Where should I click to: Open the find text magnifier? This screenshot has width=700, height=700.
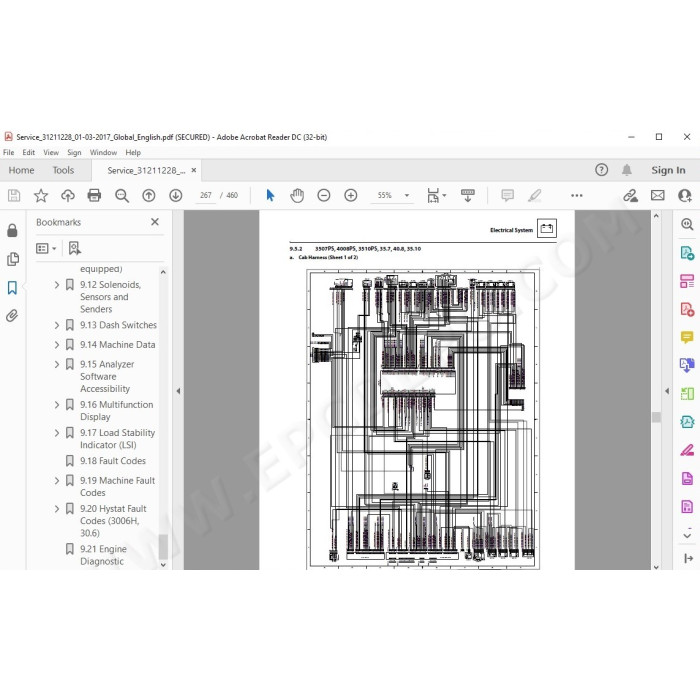[x=121, y=196]
